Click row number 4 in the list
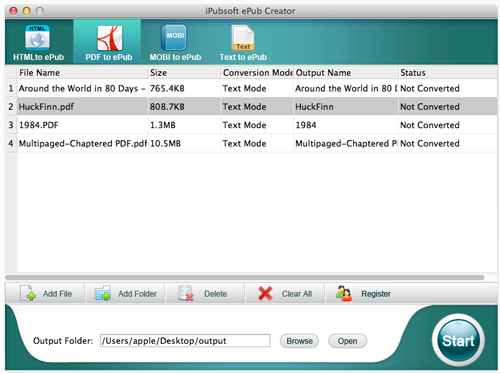Image resolution: width=500 pixels, height=373 pixels. tap(11, 143)
